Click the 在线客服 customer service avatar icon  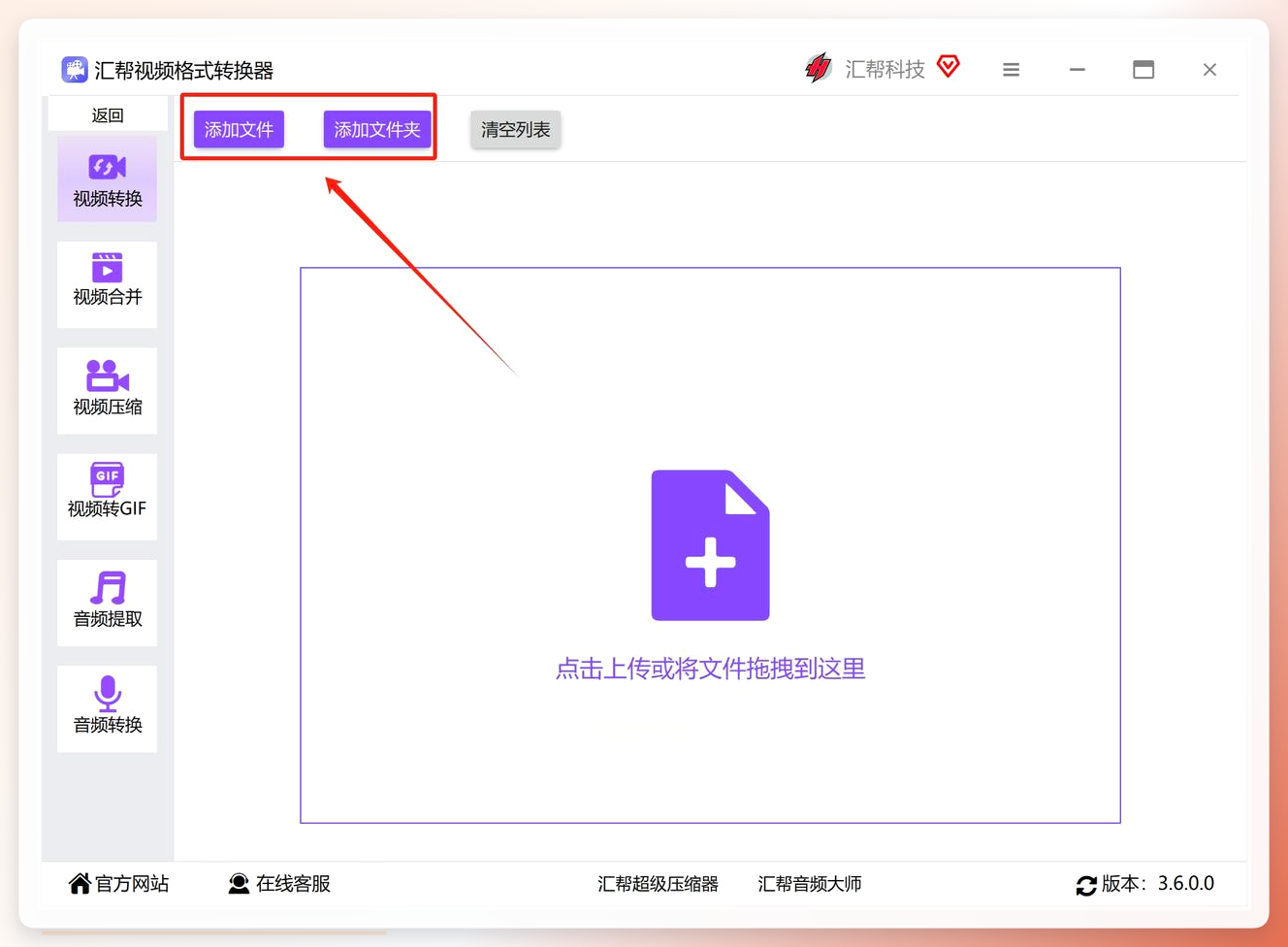tap(239, 883)
